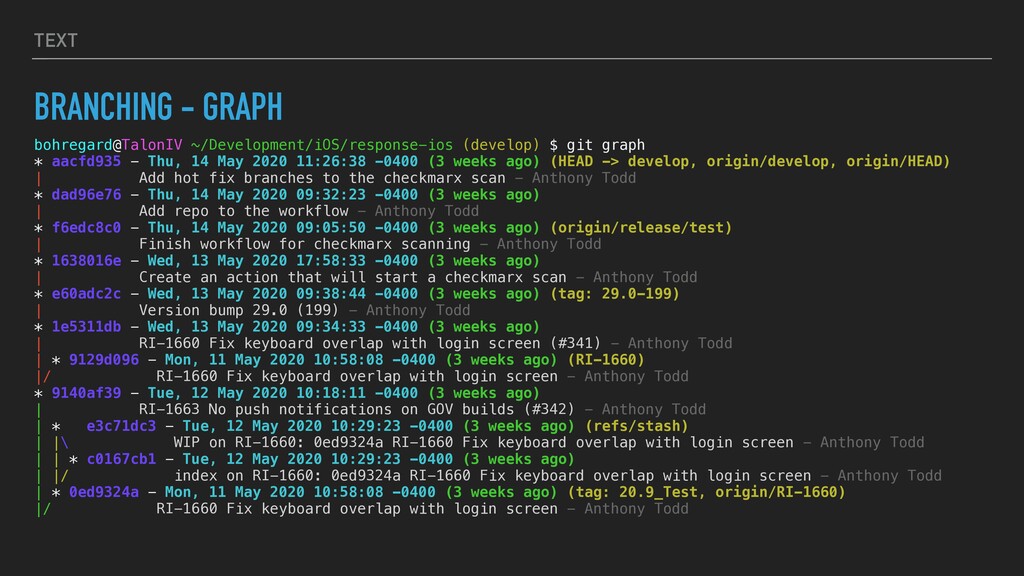This screenshot has width=1024, height=576.
Task: Click commit hash aacfd935
Action: [86, 162]
